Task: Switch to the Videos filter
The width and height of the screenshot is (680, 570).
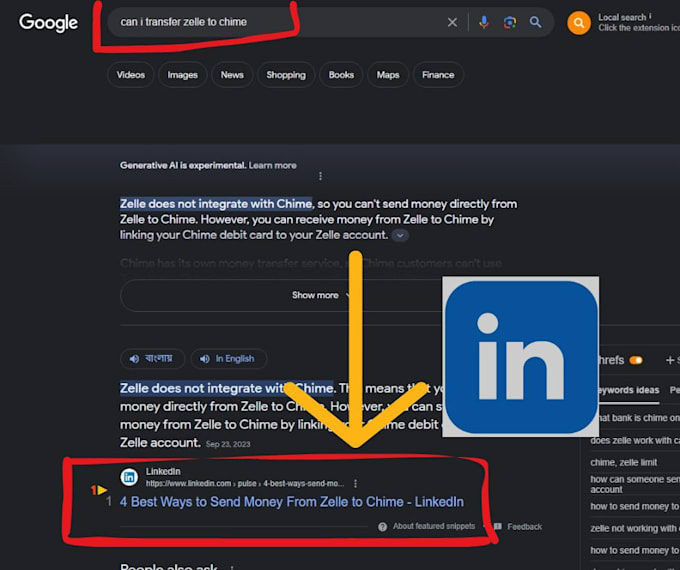Action: click(131, 75)
